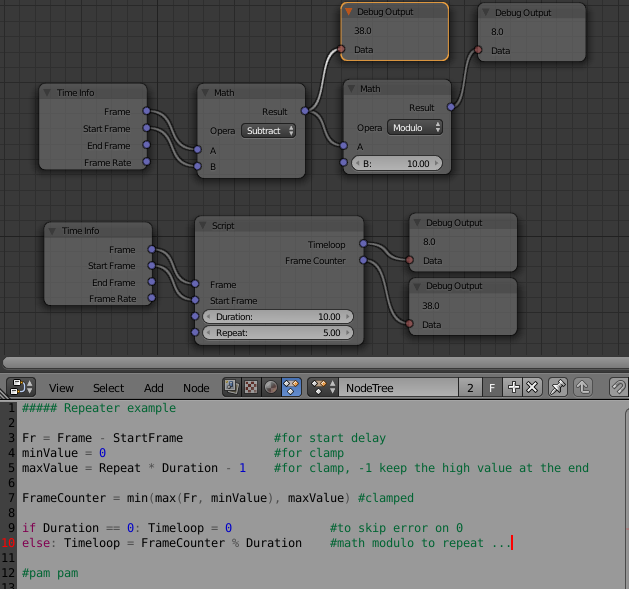
Task: Click End Frame socket of top Time Info
Action: [146, 145]
